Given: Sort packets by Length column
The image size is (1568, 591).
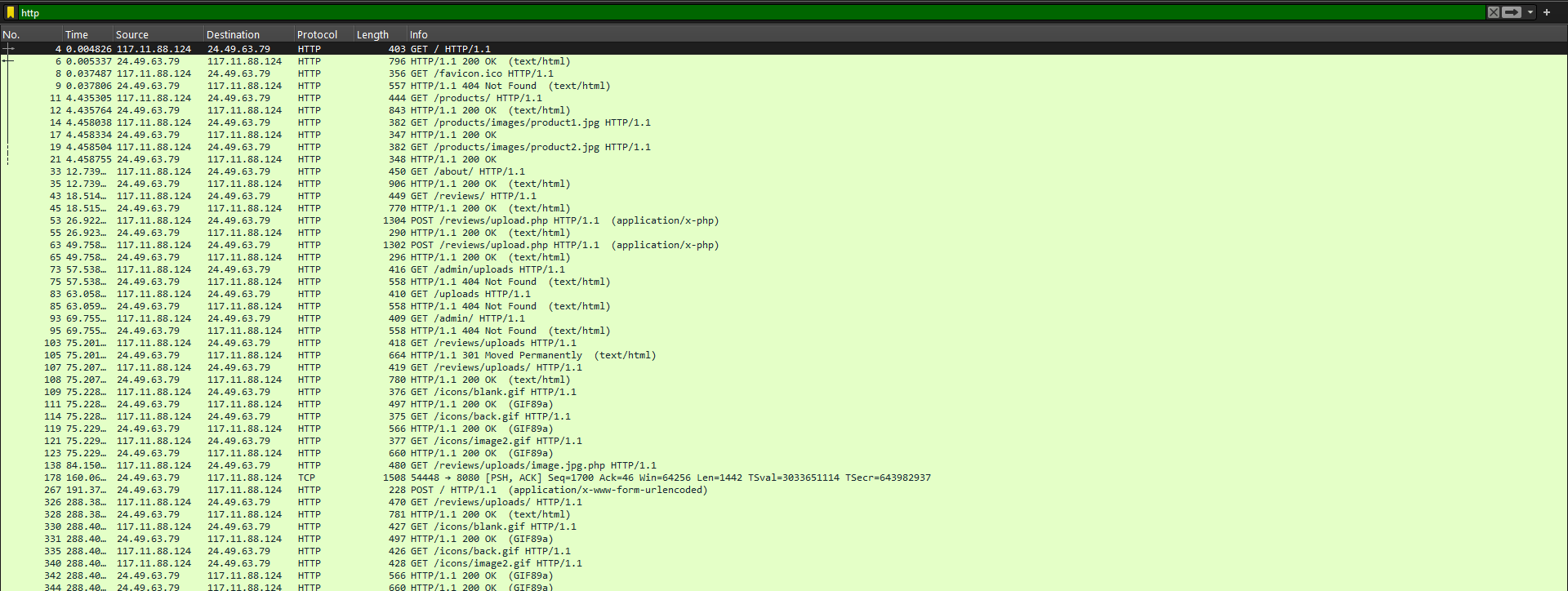Looking at the screenshot, I should click(380, 34).
